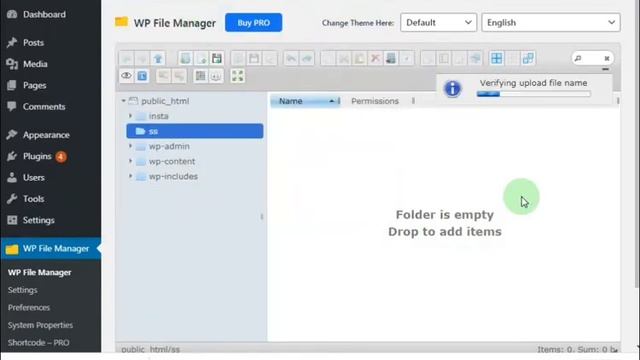Viewport: 640px width, 360px height.
Task: Click the view mode grid icon in second row
Action: click(x=200, y=76)
